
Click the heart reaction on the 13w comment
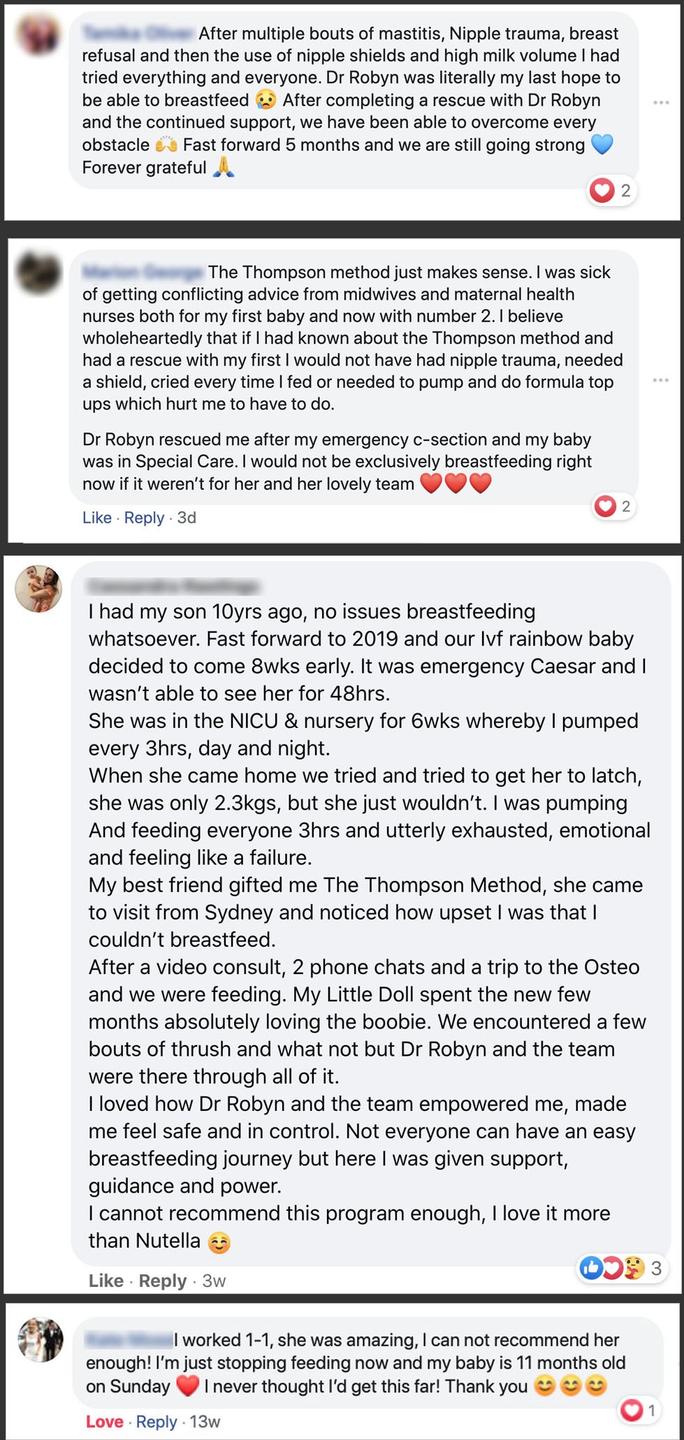631,1410
